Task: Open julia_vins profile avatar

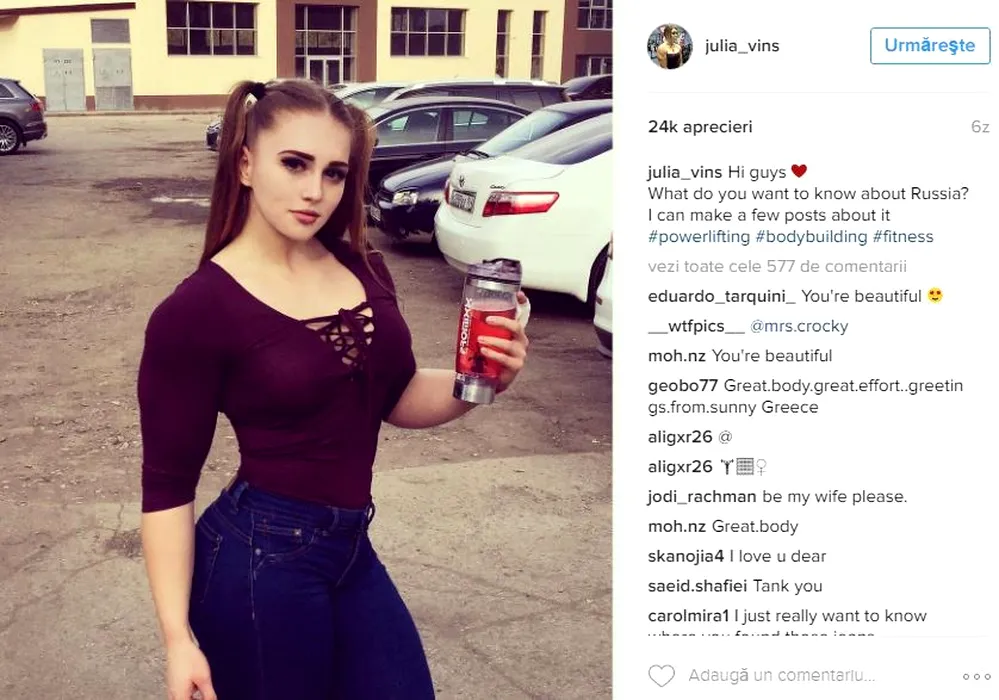Action: (670, 46)
